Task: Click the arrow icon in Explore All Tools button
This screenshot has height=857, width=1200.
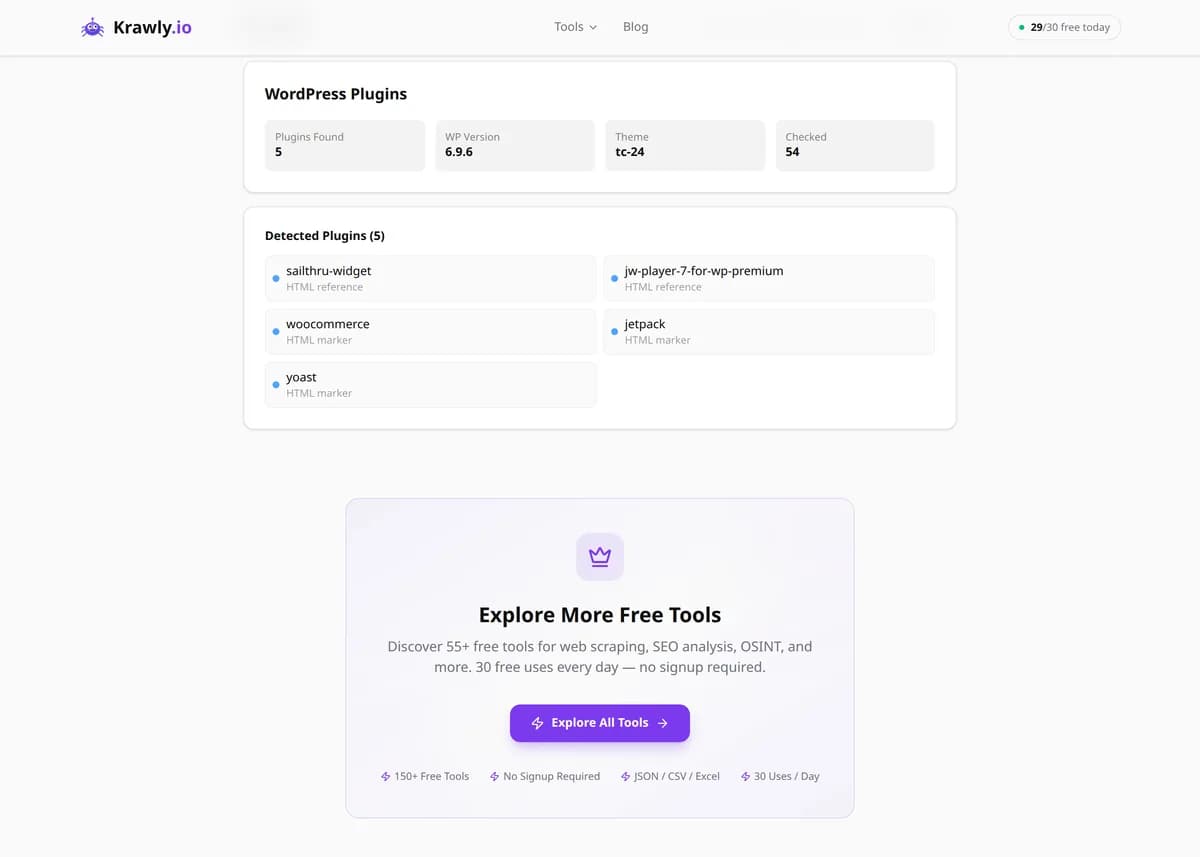Action: [662, 723]
